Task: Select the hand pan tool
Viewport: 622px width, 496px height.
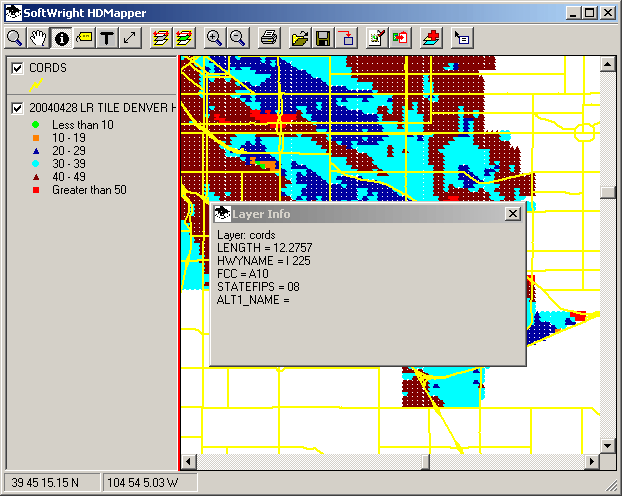Action: point(38,38)
